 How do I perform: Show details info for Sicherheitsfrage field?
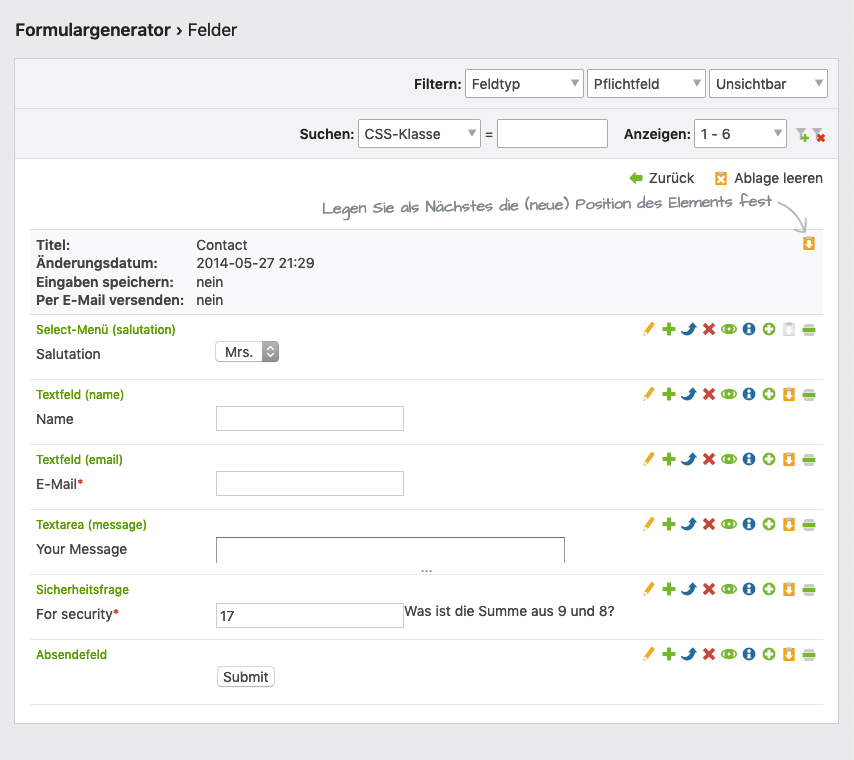pos(749,589)
